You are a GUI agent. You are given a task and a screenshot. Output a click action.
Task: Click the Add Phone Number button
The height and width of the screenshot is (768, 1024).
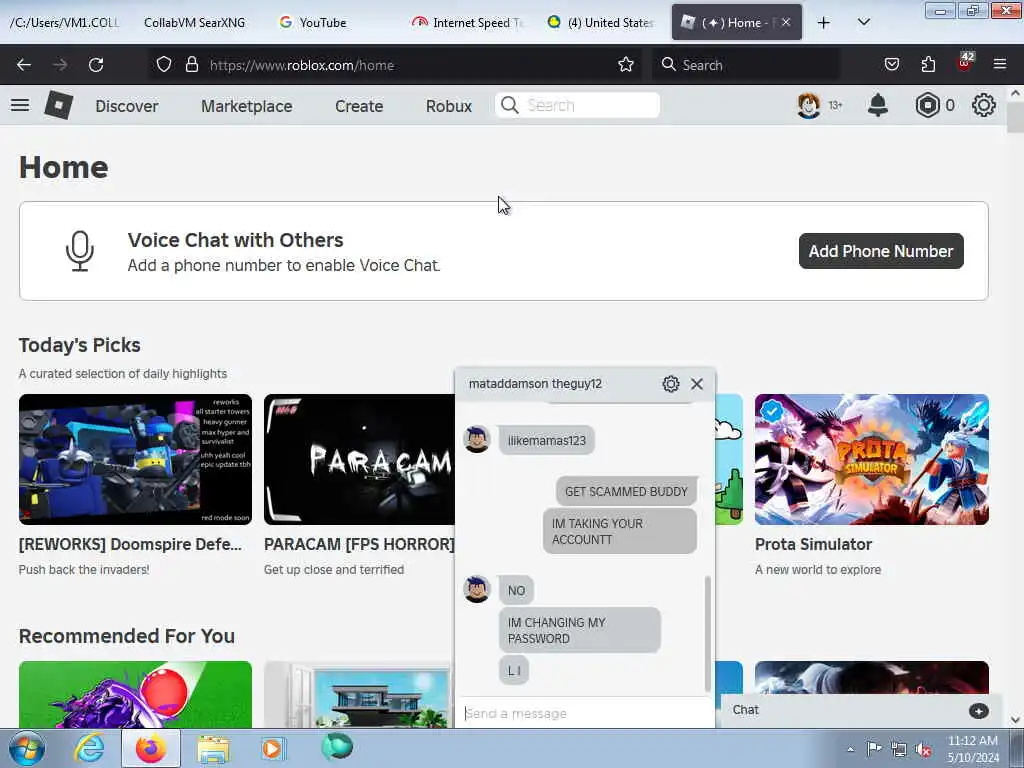(x=881, y=251)
